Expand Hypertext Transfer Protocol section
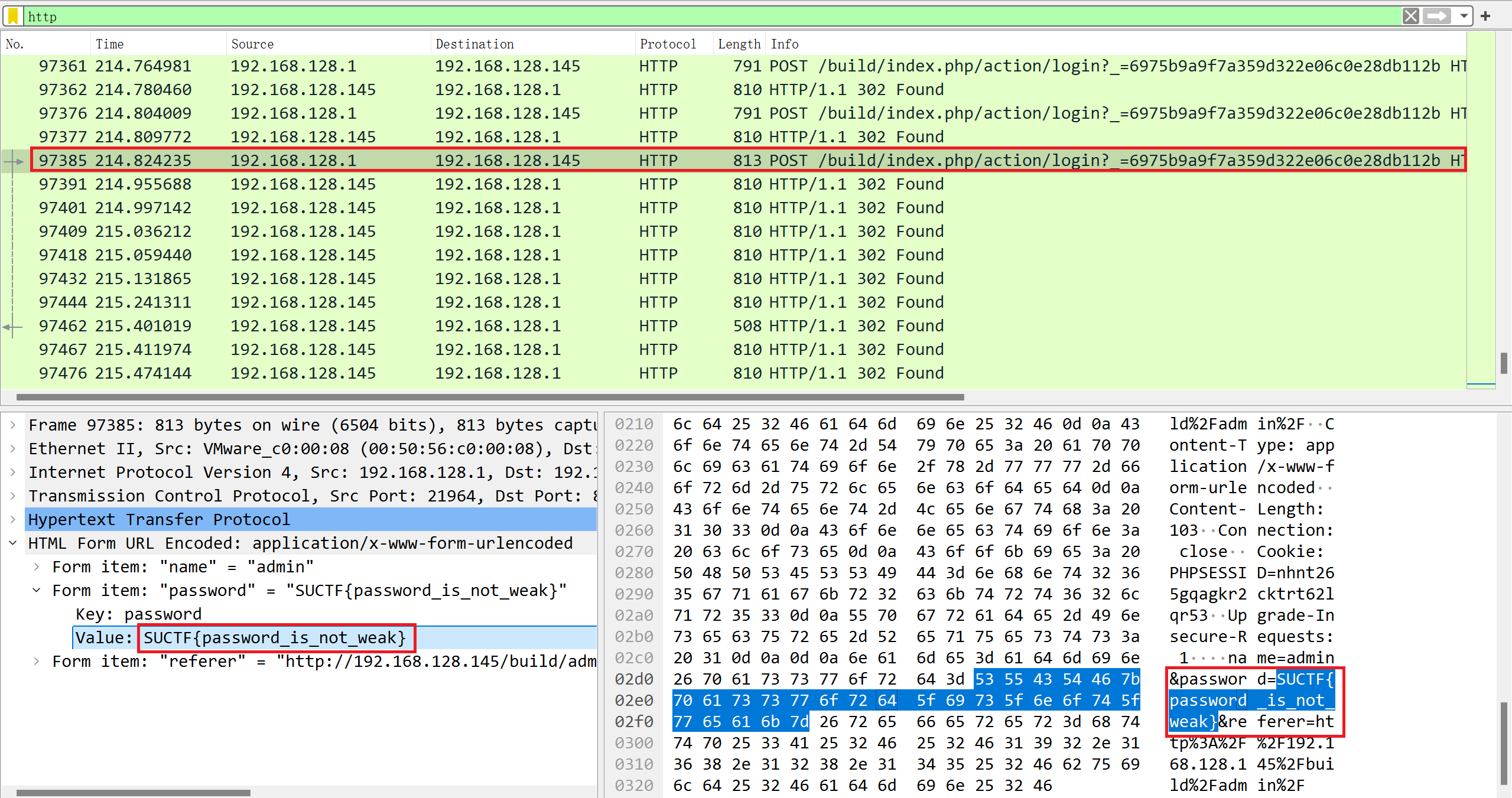 pyautogui.click(x=13, y=520)
